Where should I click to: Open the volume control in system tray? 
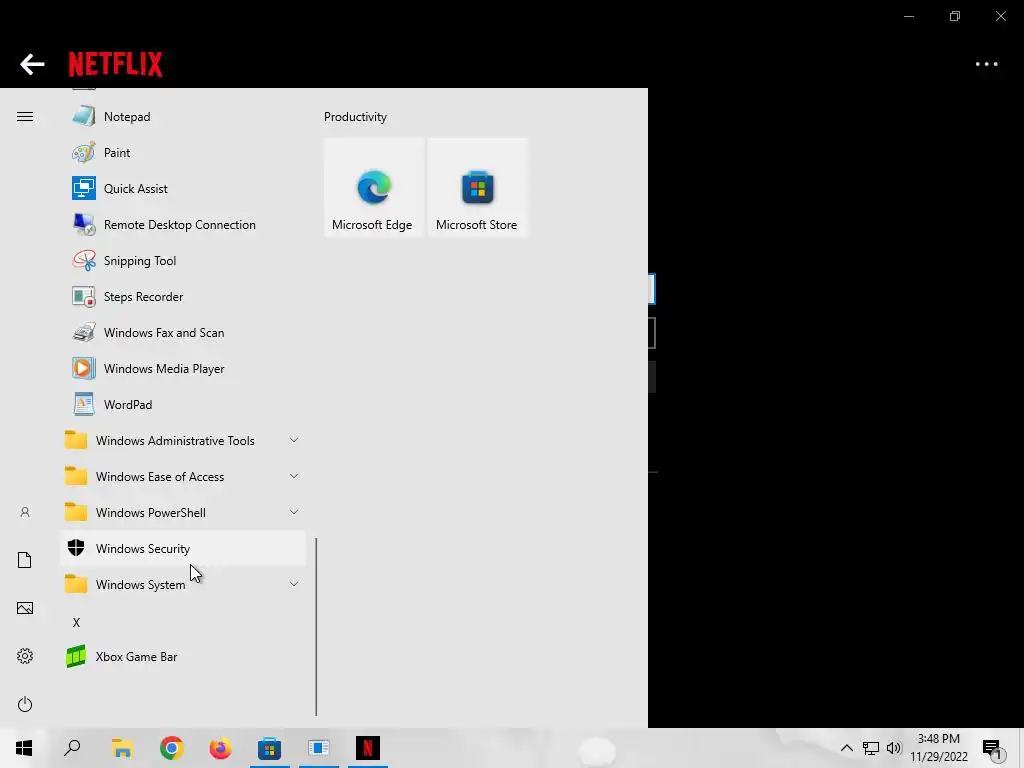894,748
